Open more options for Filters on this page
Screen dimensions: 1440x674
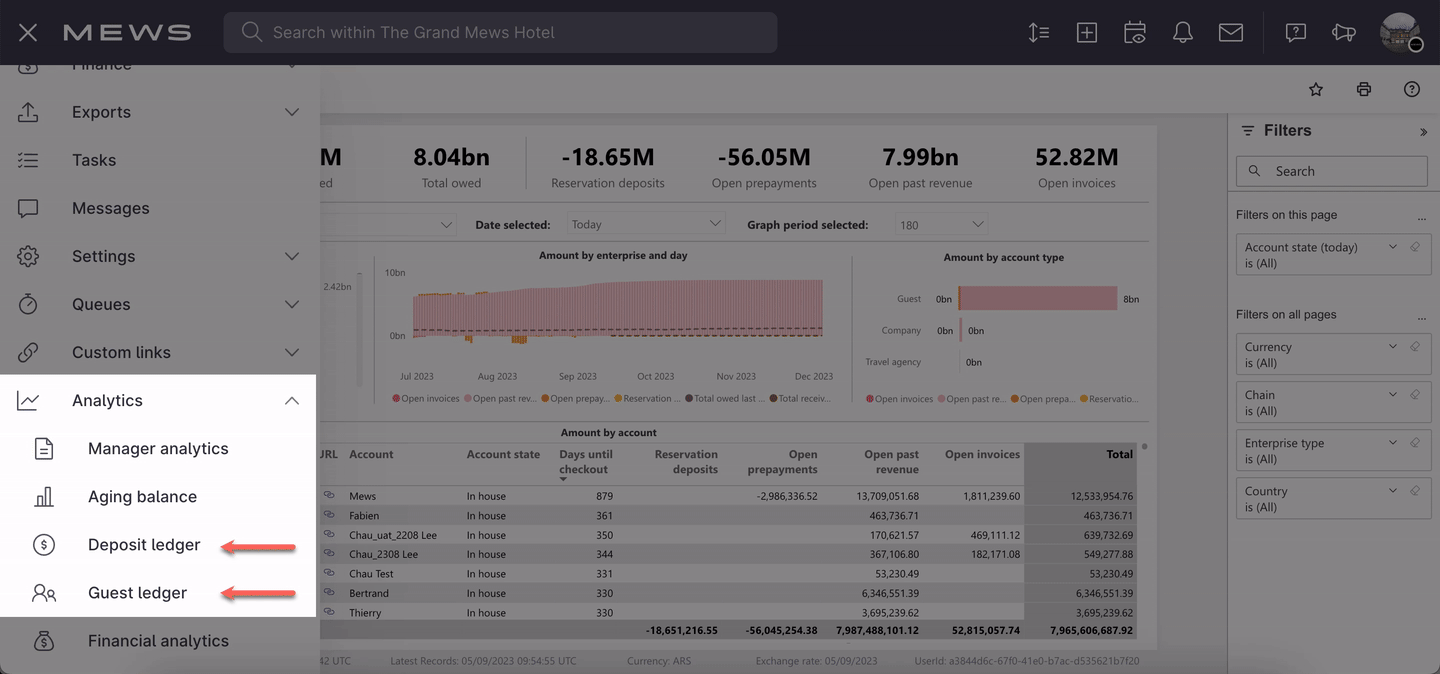coord(1421,217)
